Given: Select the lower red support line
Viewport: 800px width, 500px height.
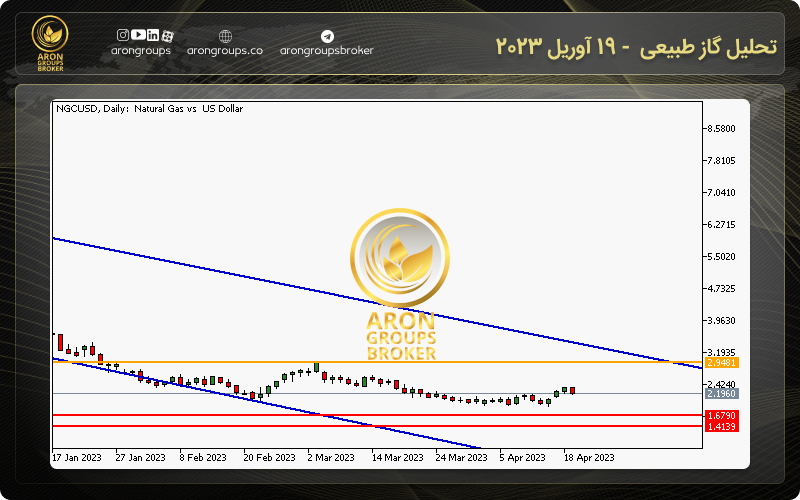Looking at the screenshot, I should pyautogui.click(x=378, y=426).
